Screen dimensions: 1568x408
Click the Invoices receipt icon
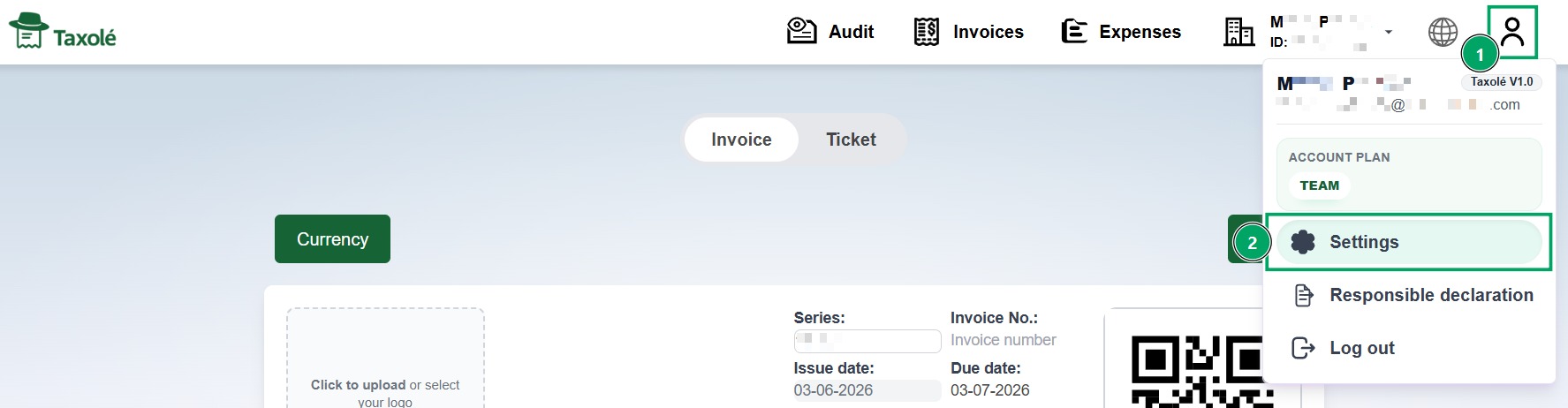click(x=926, y=32)
